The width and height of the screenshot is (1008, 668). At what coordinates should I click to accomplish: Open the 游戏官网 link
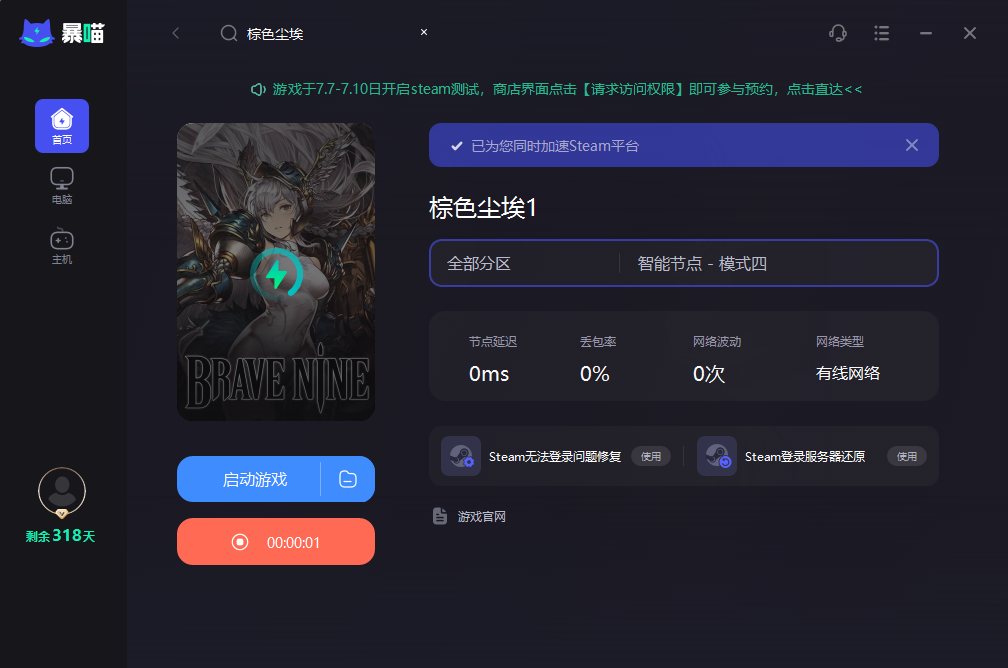tap(482, 517)
